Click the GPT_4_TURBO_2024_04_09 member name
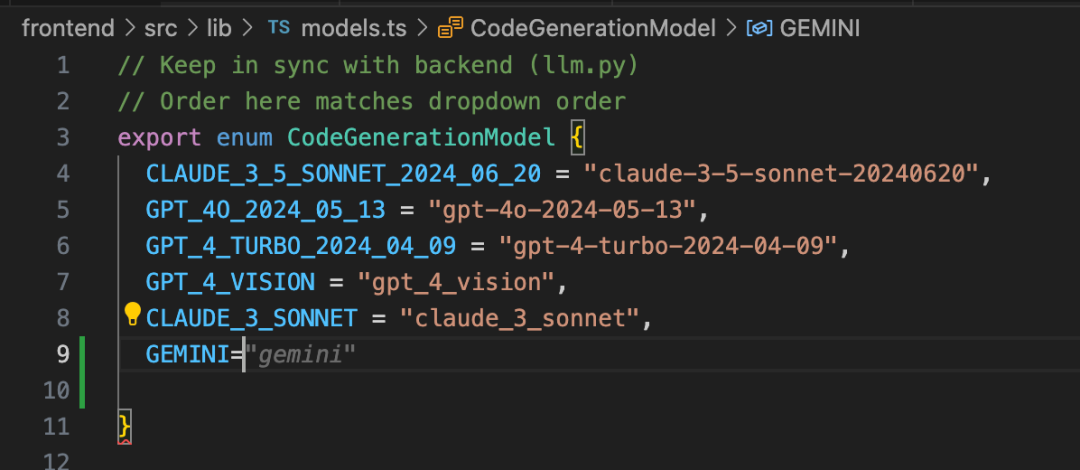The height and width of the screenshot is (470, 1080). coord(301,245)
